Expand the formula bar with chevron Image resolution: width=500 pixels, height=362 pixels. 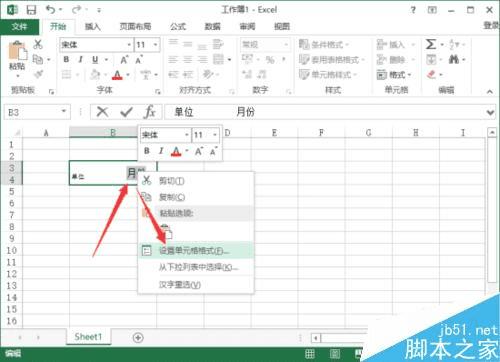490,113
